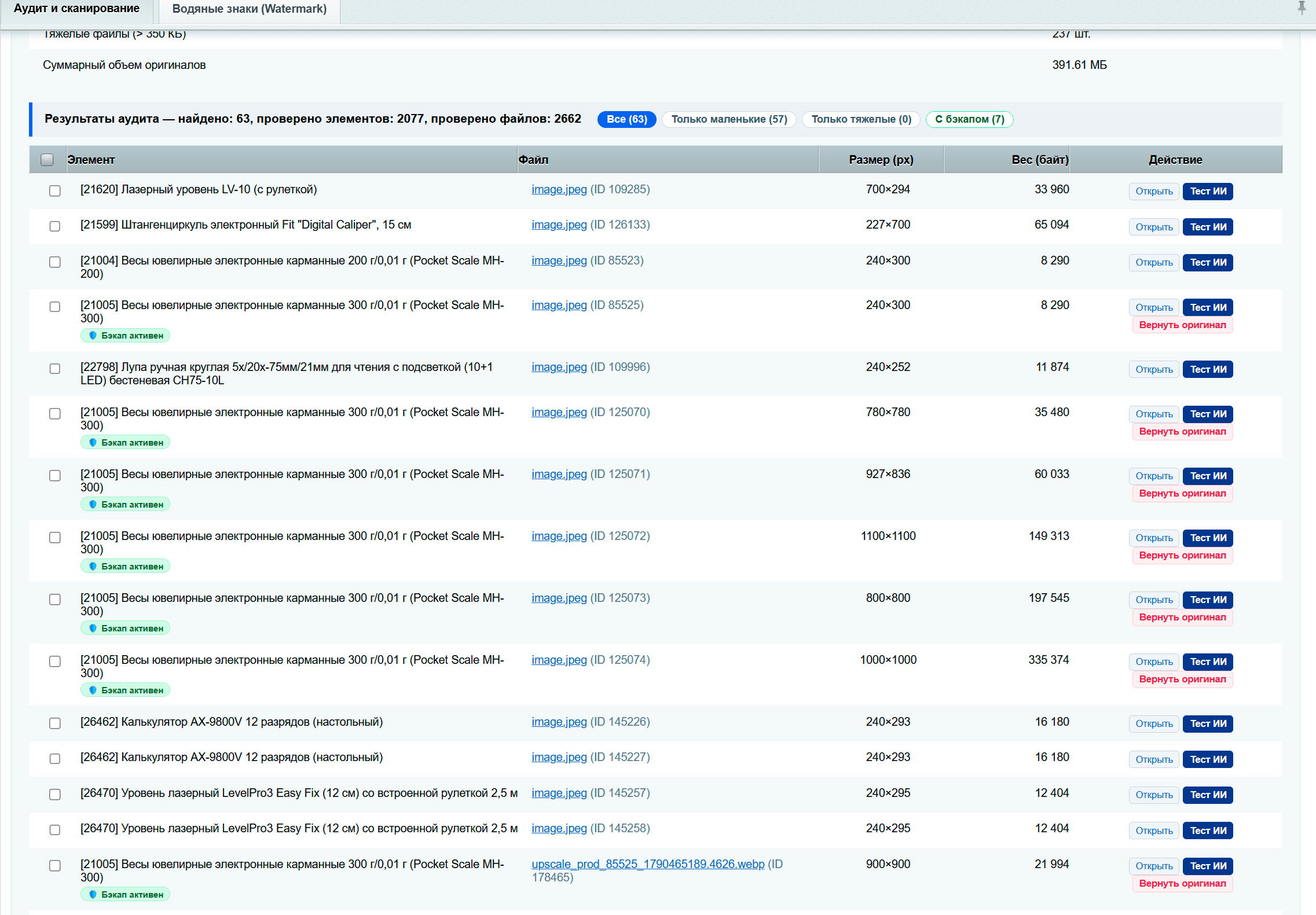1316x915 pixels.
Task: Open image.jpeg link with ID 126133
Action: click(x=559, y=225)
